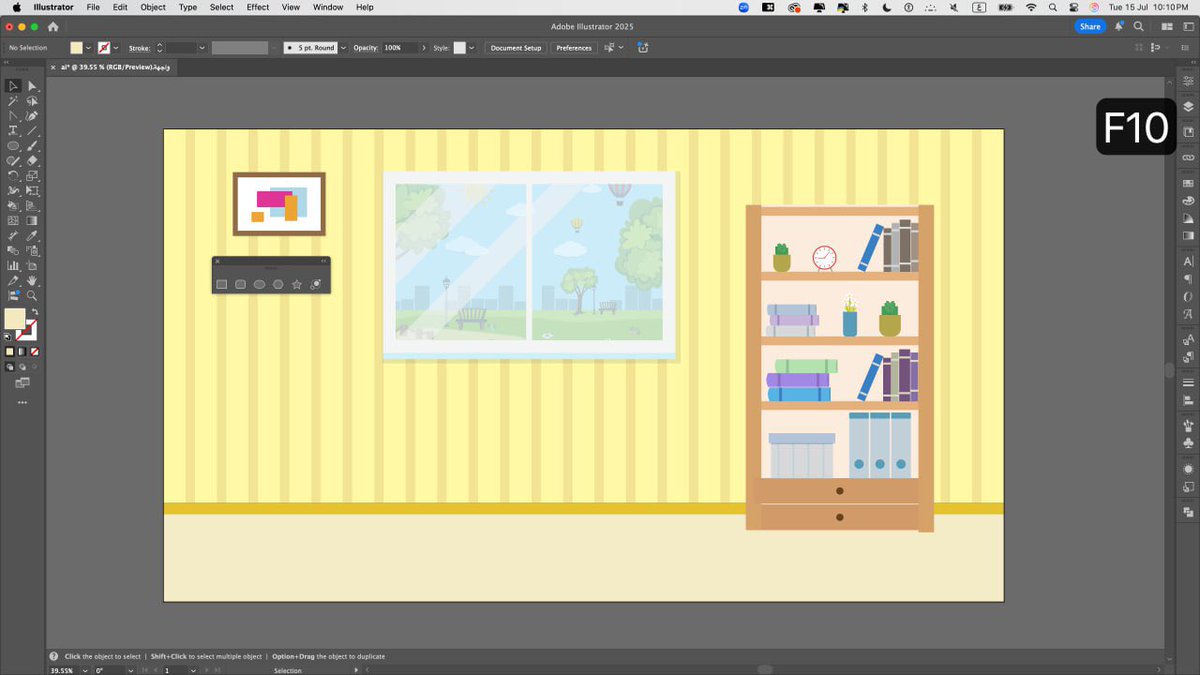Select the Line Segment tool
Image resolution: width=1200 pixels, height=675 pixels.
[x=32, y=131]
